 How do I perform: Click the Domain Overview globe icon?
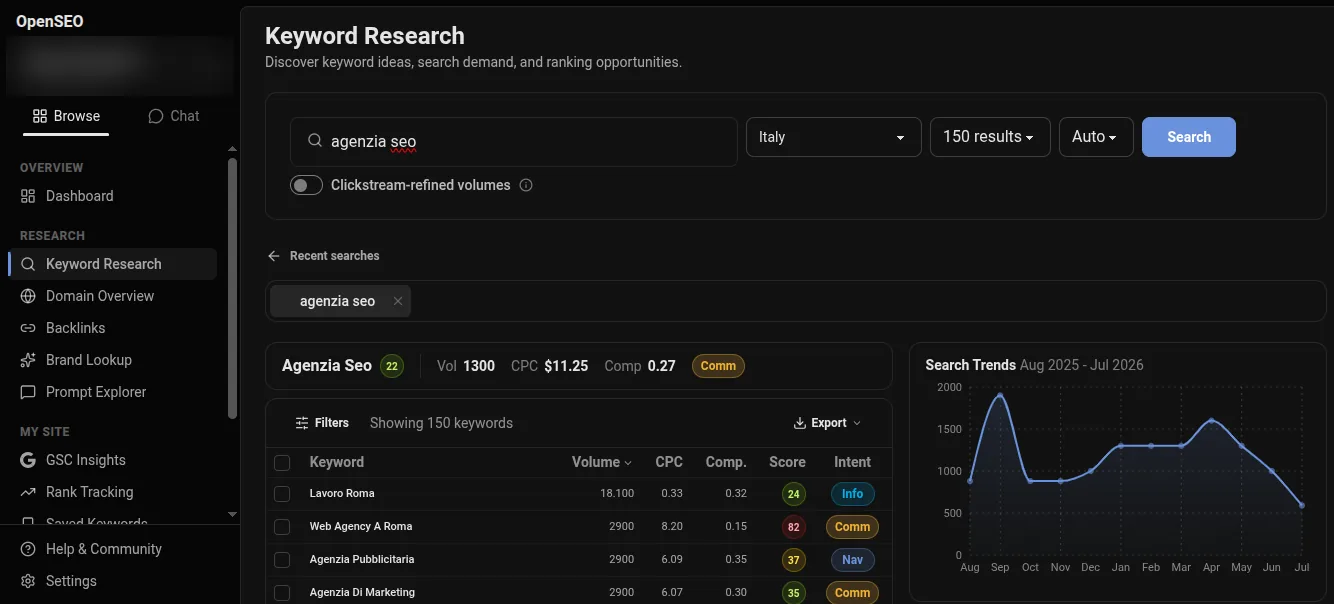[28, 296]
